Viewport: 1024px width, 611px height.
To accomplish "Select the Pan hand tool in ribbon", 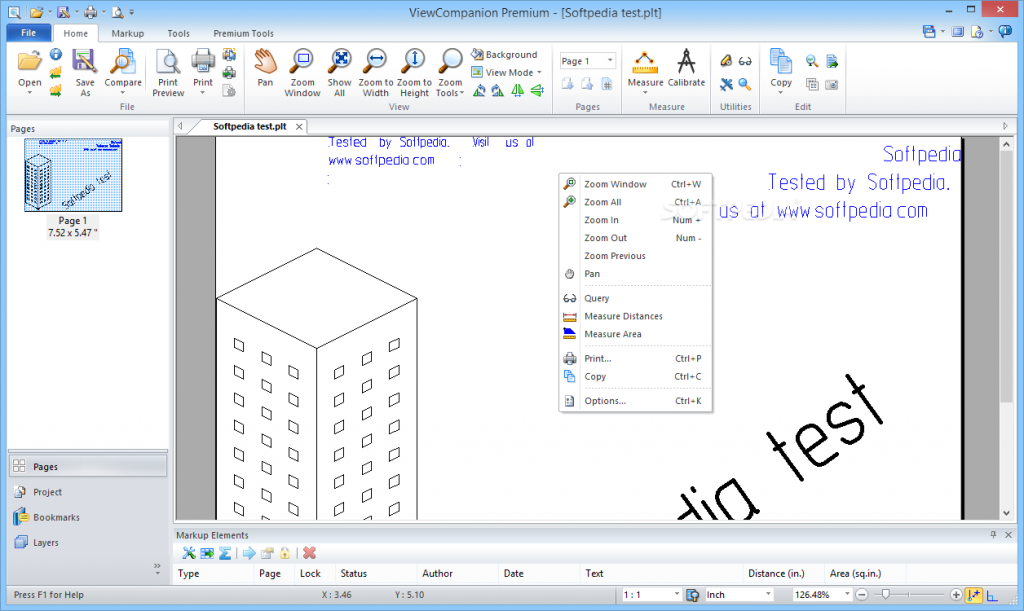I will pos(265,68).
